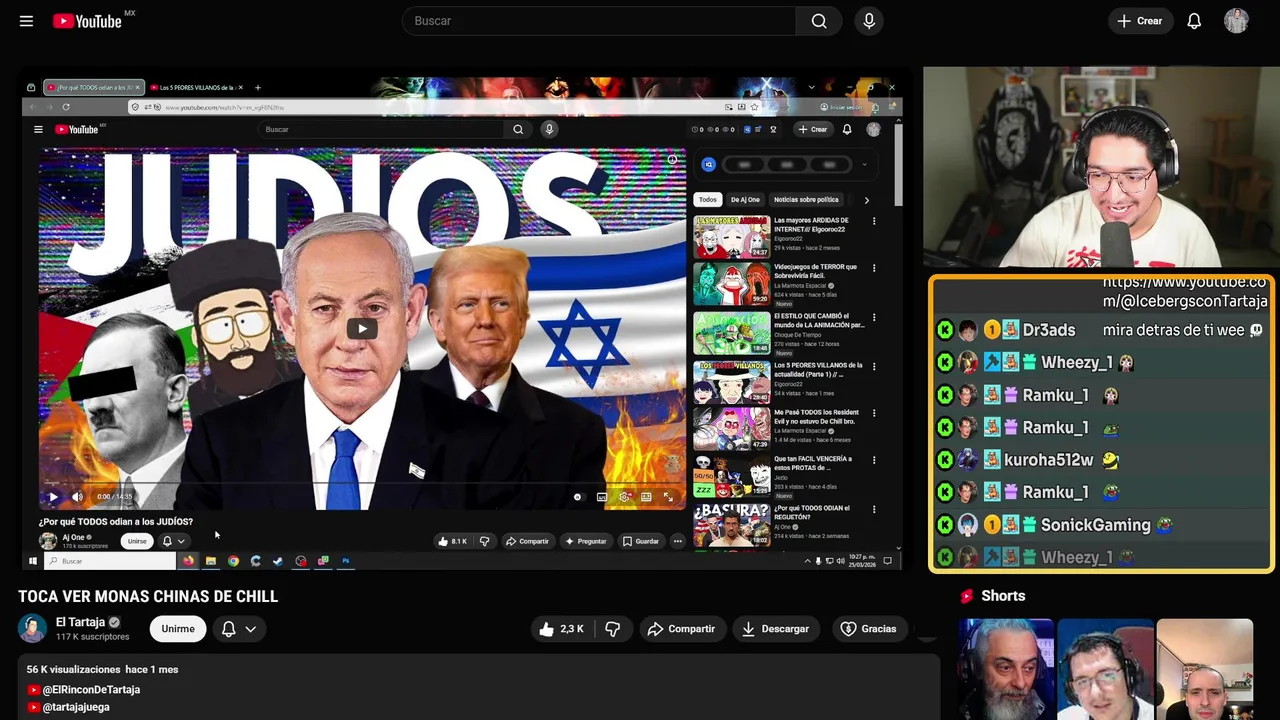Open options menu for 'Los 5 PEORES VILLANOS' video

pos(874,366)
